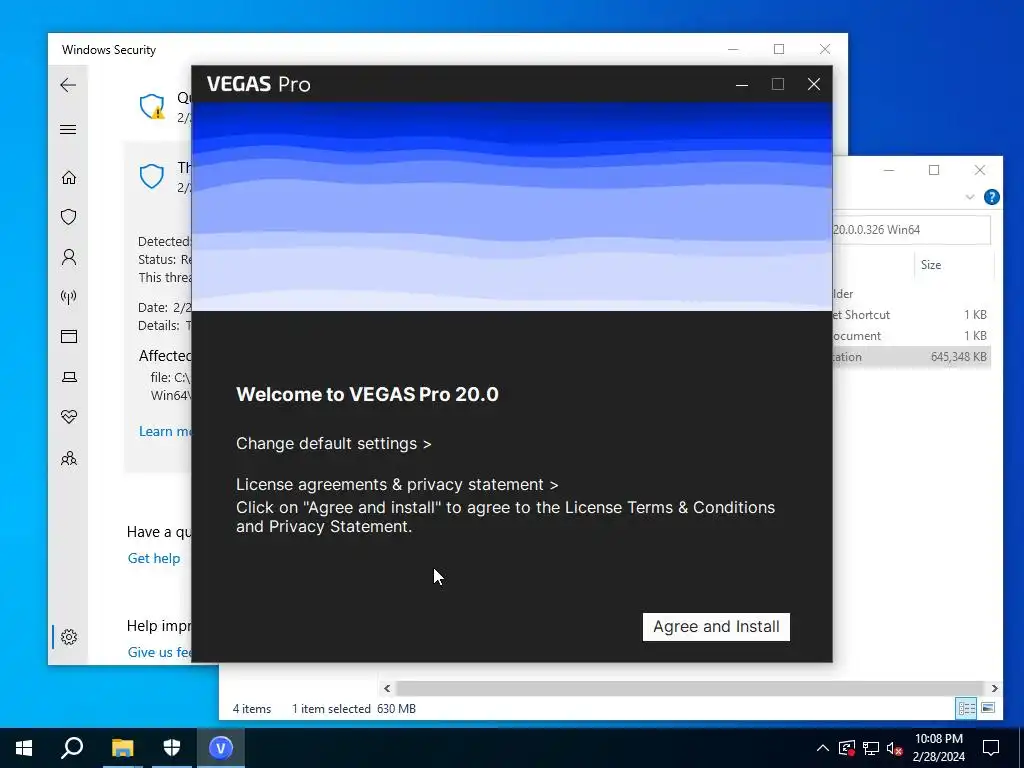This screenshot has height=768, width=1024.
Task: Open File Explorer help question icon
Action: click(x=991, y=197)
